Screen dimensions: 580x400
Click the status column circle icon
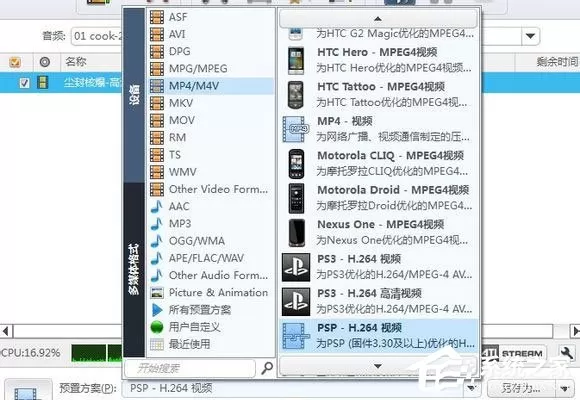45,62
